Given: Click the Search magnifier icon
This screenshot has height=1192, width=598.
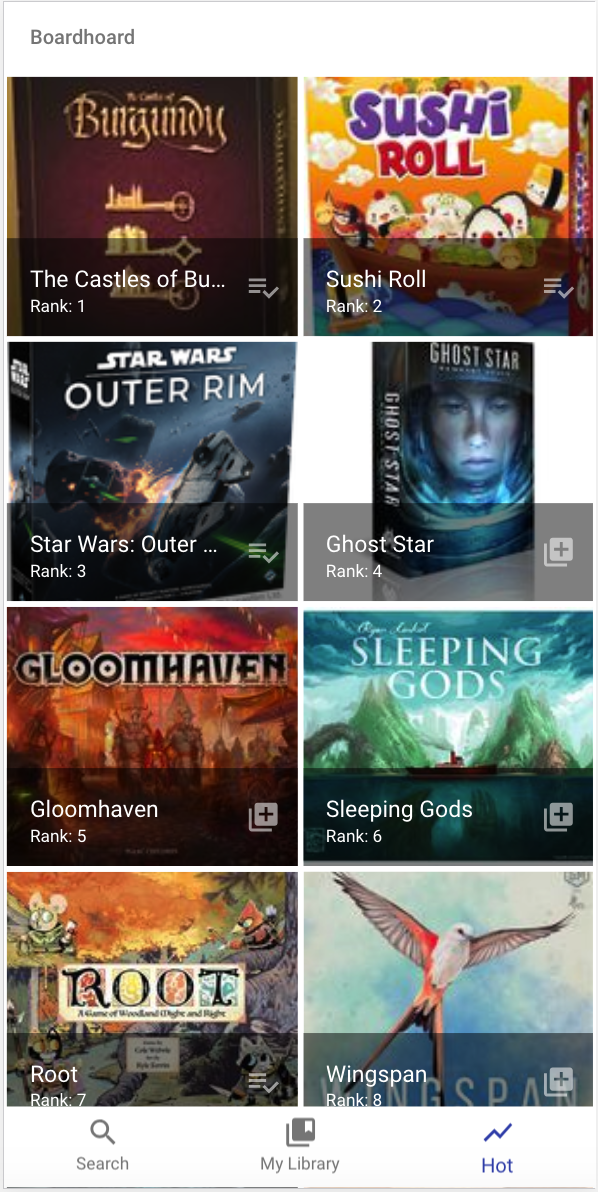Looking at the screenshot, I should coord(103,1133).
